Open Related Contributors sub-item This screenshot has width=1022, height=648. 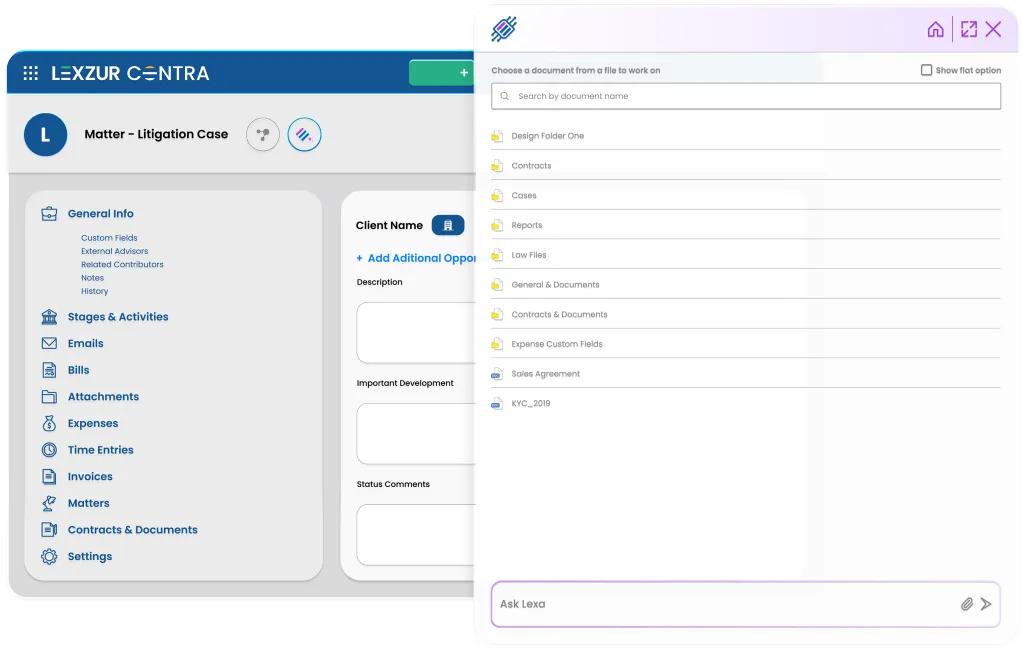tap(122, 265)
